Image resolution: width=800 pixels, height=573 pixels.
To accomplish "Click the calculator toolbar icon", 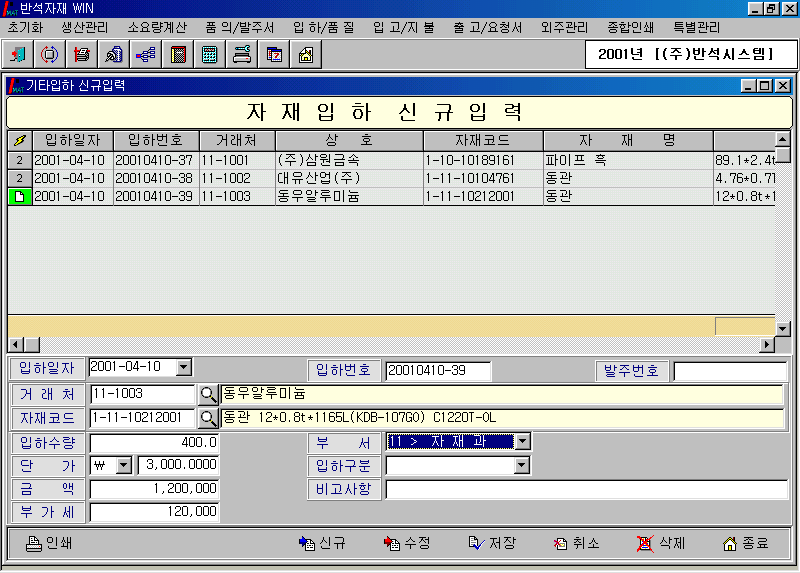I will (x=210, y=54).
